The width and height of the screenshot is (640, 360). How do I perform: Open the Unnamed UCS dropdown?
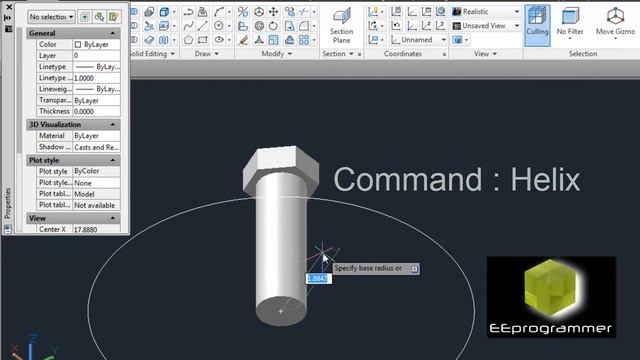(418, 40)
